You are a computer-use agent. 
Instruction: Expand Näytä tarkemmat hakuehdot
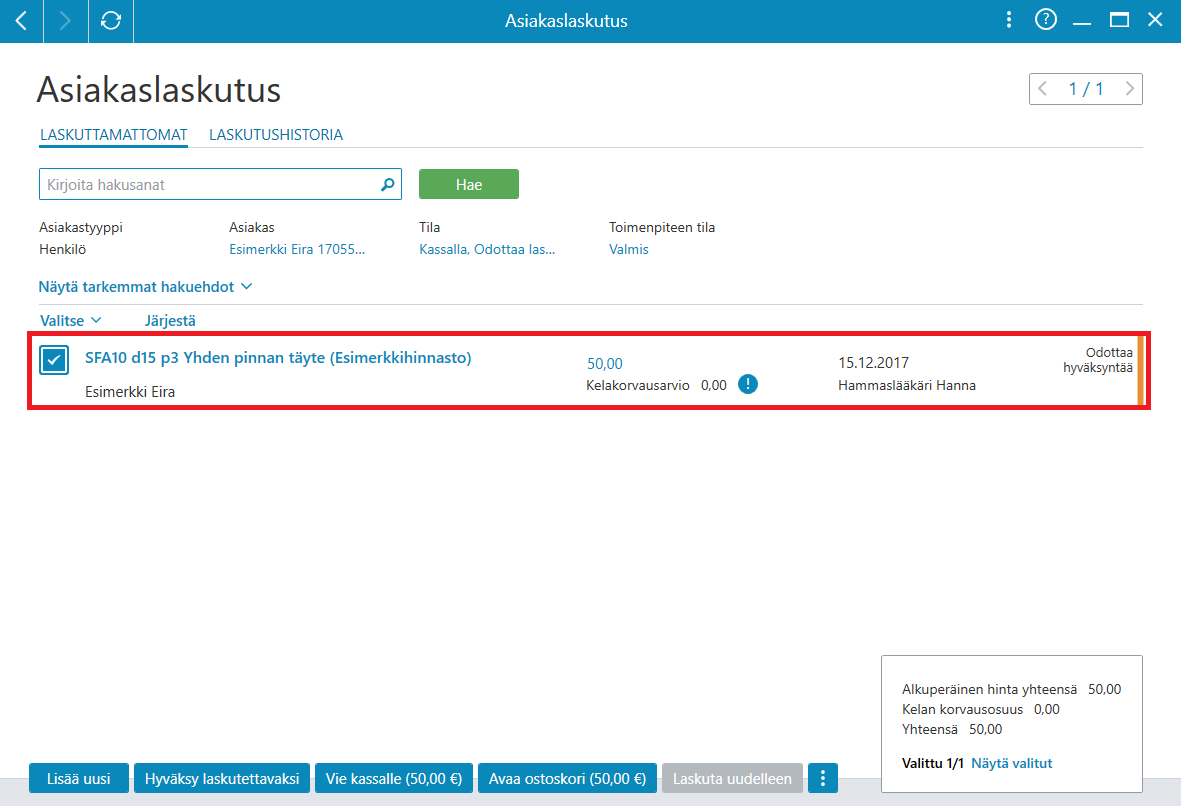pos(145,287)
